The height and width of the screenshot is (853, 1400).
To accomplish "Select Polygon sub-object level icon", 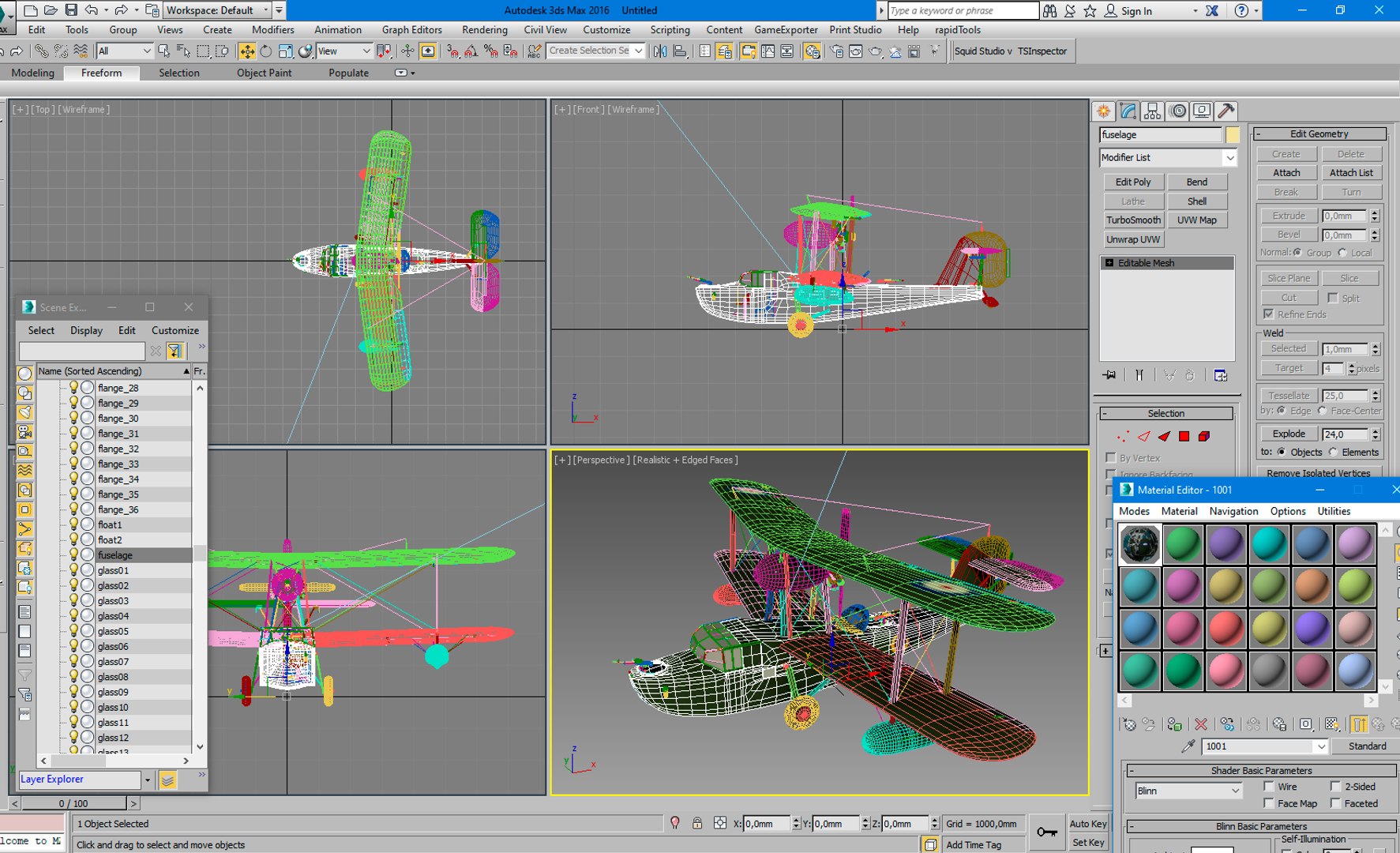I will pyautogui.click(x=1184, y=436).
